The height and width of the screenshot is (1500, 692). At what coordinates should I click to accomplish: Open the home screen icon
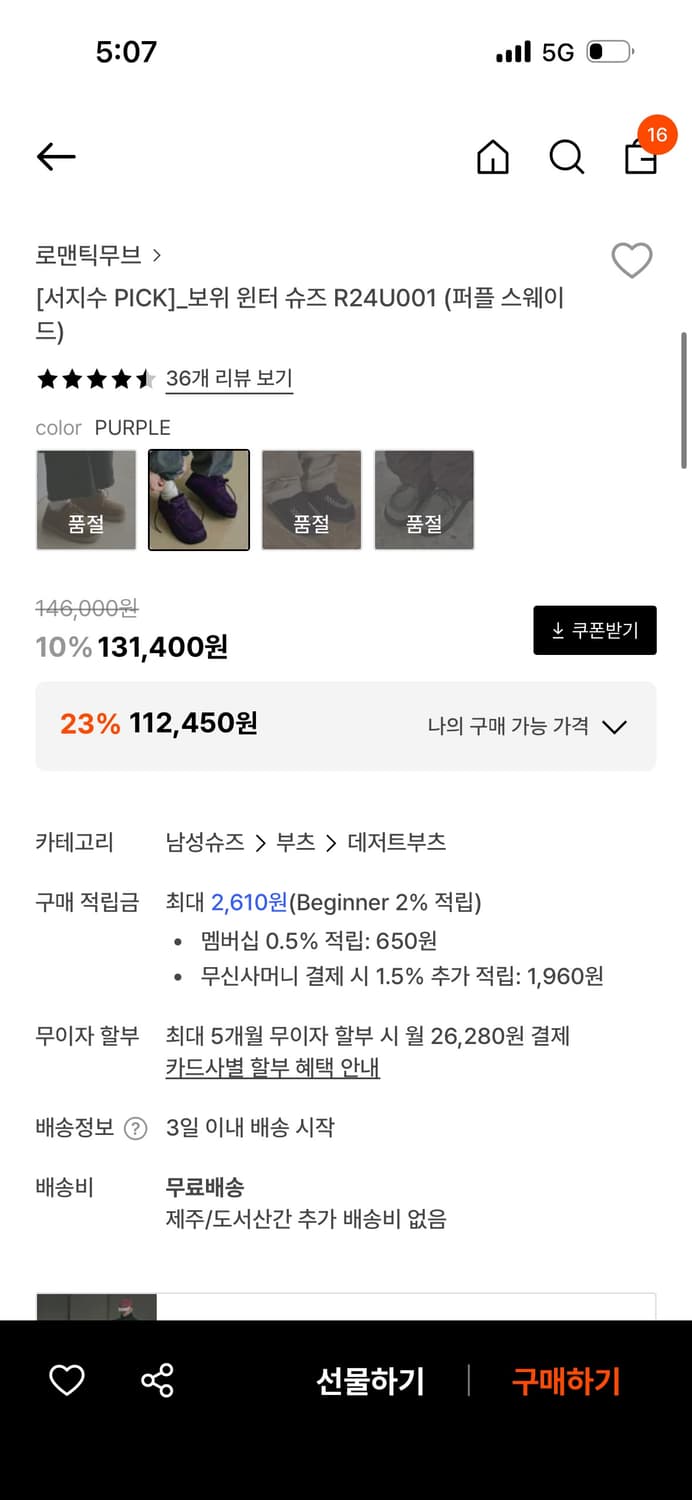click(x=492, y=157)
